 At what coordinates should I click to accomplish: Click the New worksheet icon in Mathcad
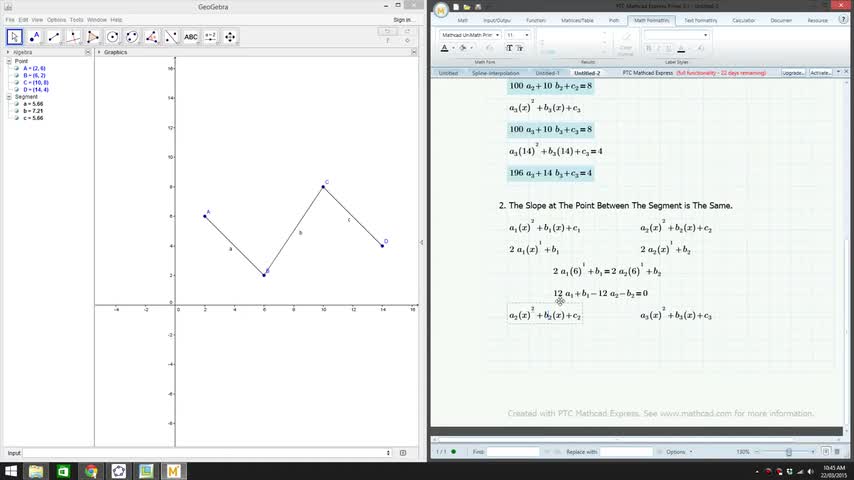coord(456,7)
